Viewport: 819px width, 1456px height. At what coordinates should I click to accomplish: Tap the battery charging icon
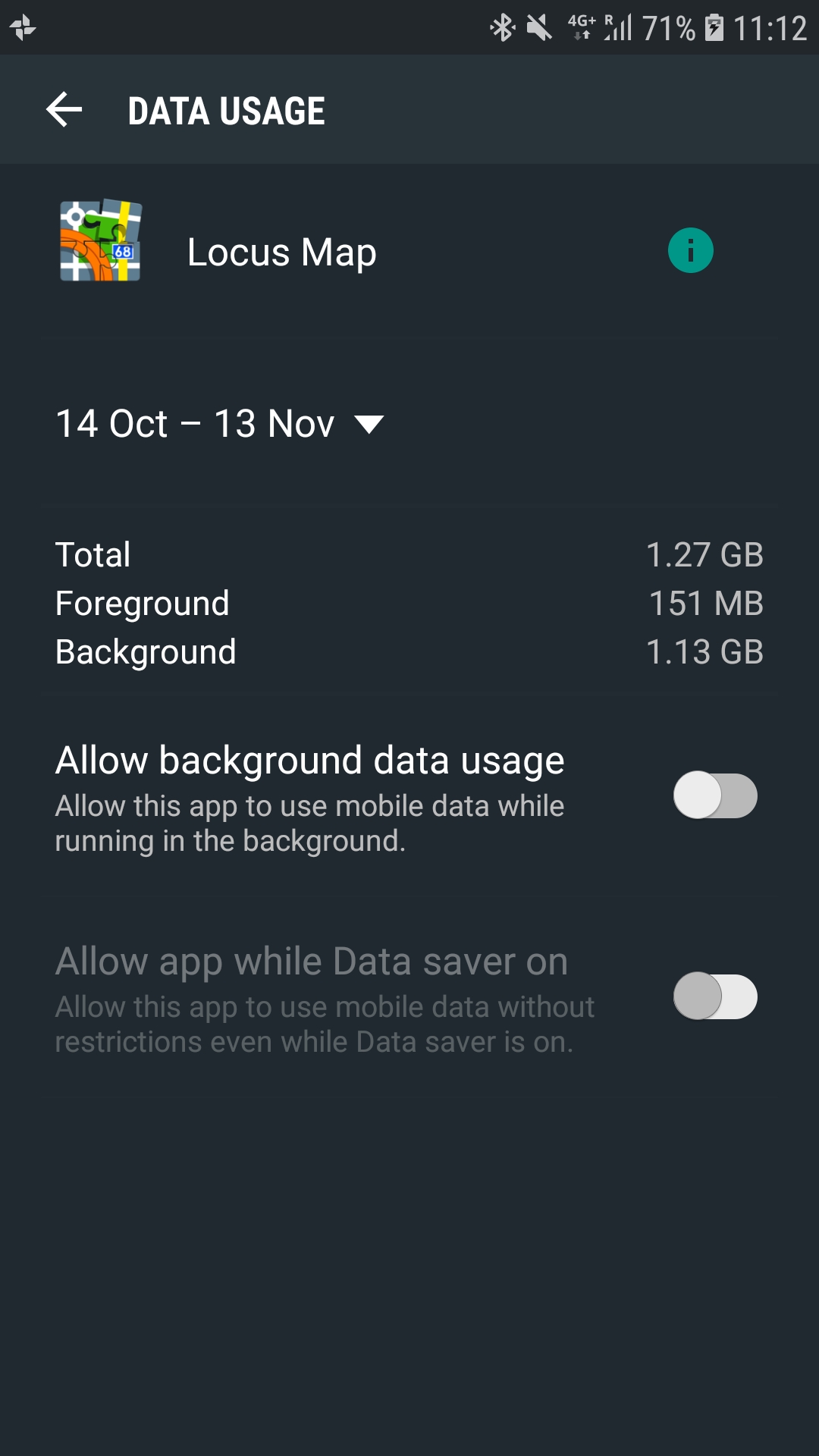point(714,29)
